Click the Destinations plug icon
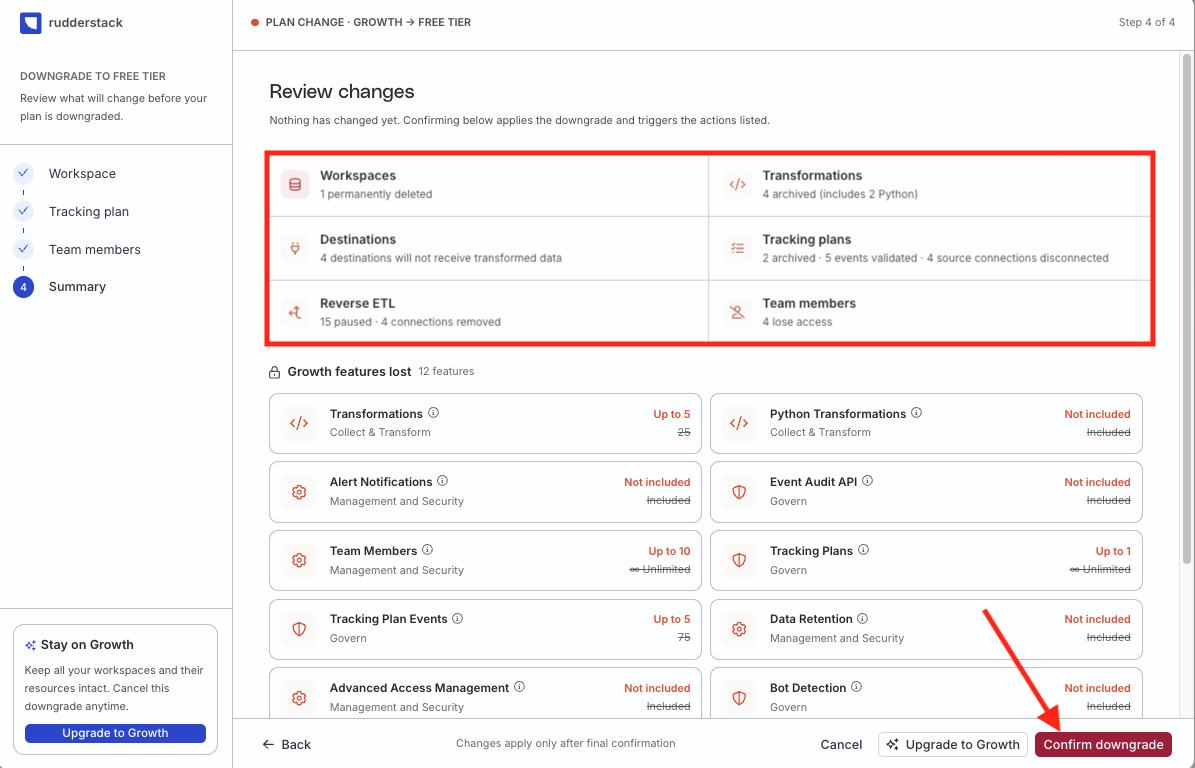 (x=295, y=248)
